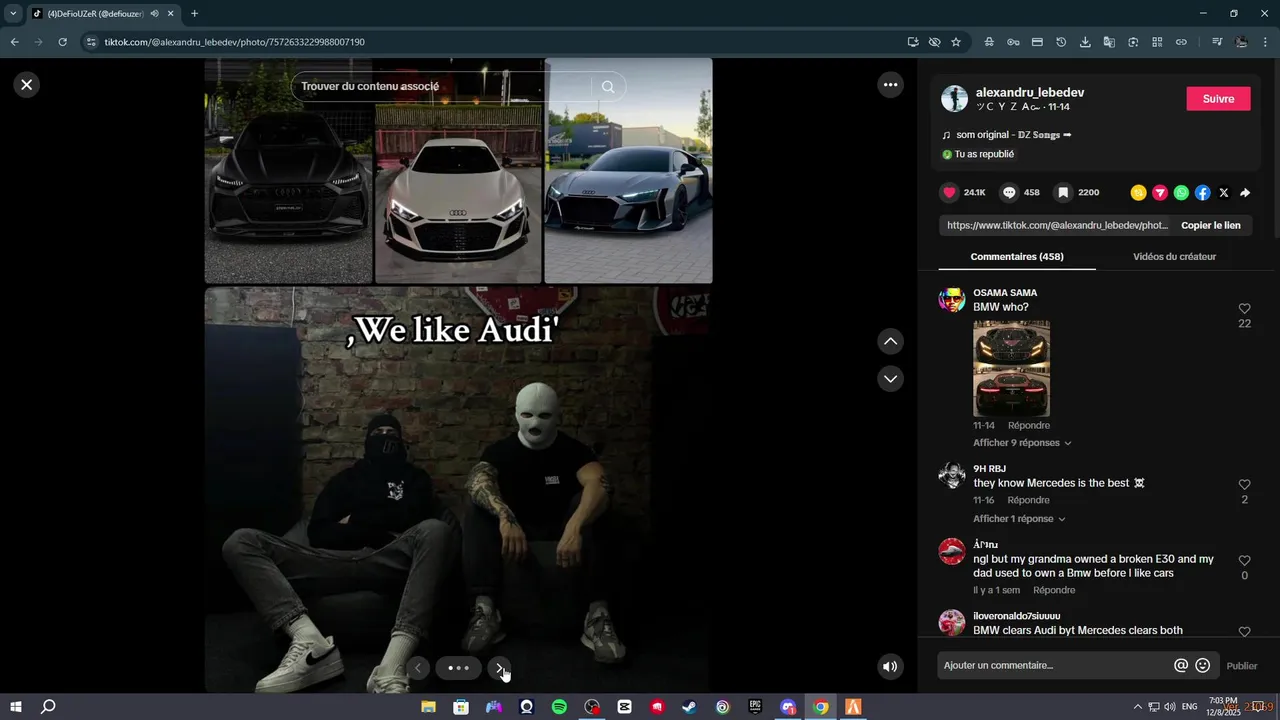This screenshot has height=720, width=1280.
Task: Open a new Chrome tab
Action: [x=194, y=14]
